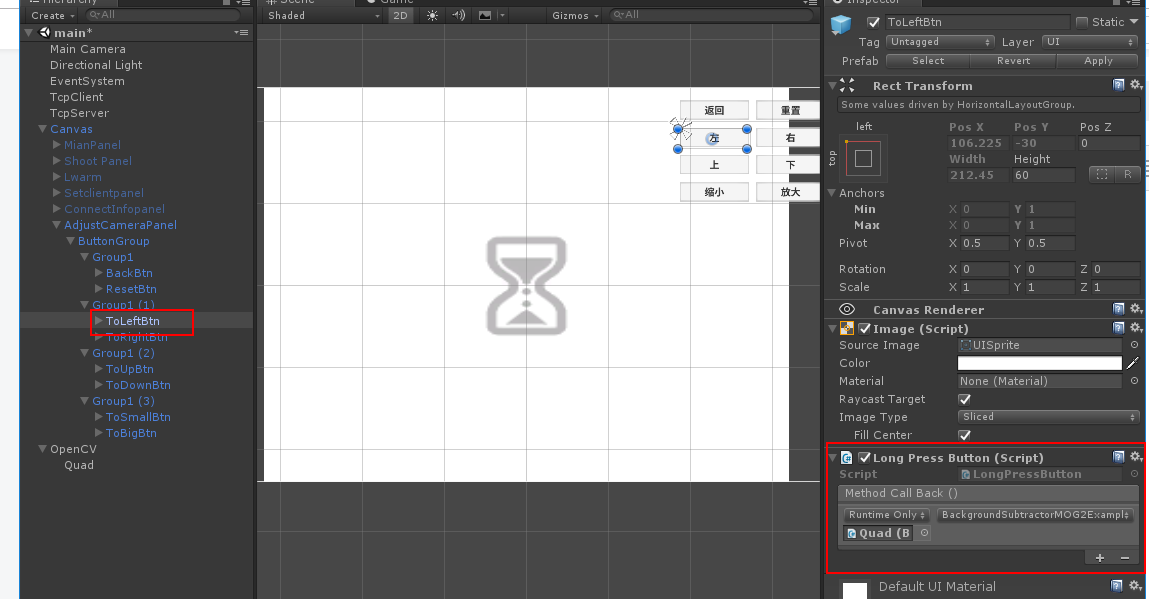Viewport: 1149px width, 599px height.
Task: Click the GameObject cube icon in Inspector
Action: point(841,24)
